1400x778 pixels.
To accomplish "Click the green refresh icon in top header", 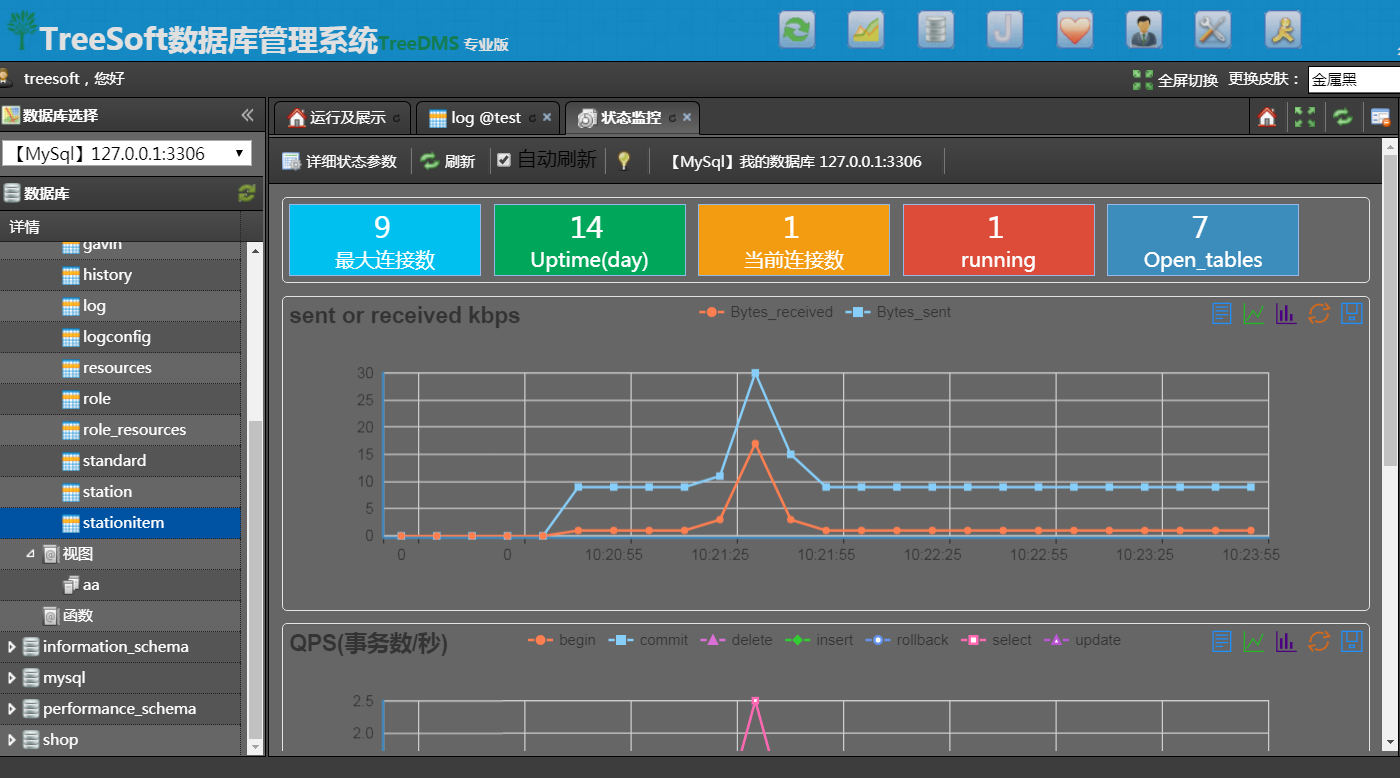I will 797,29.
